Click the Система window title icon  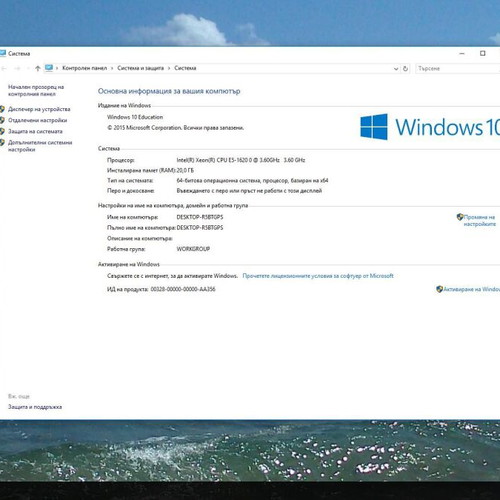pyautogui.click(x=3, y=53)
